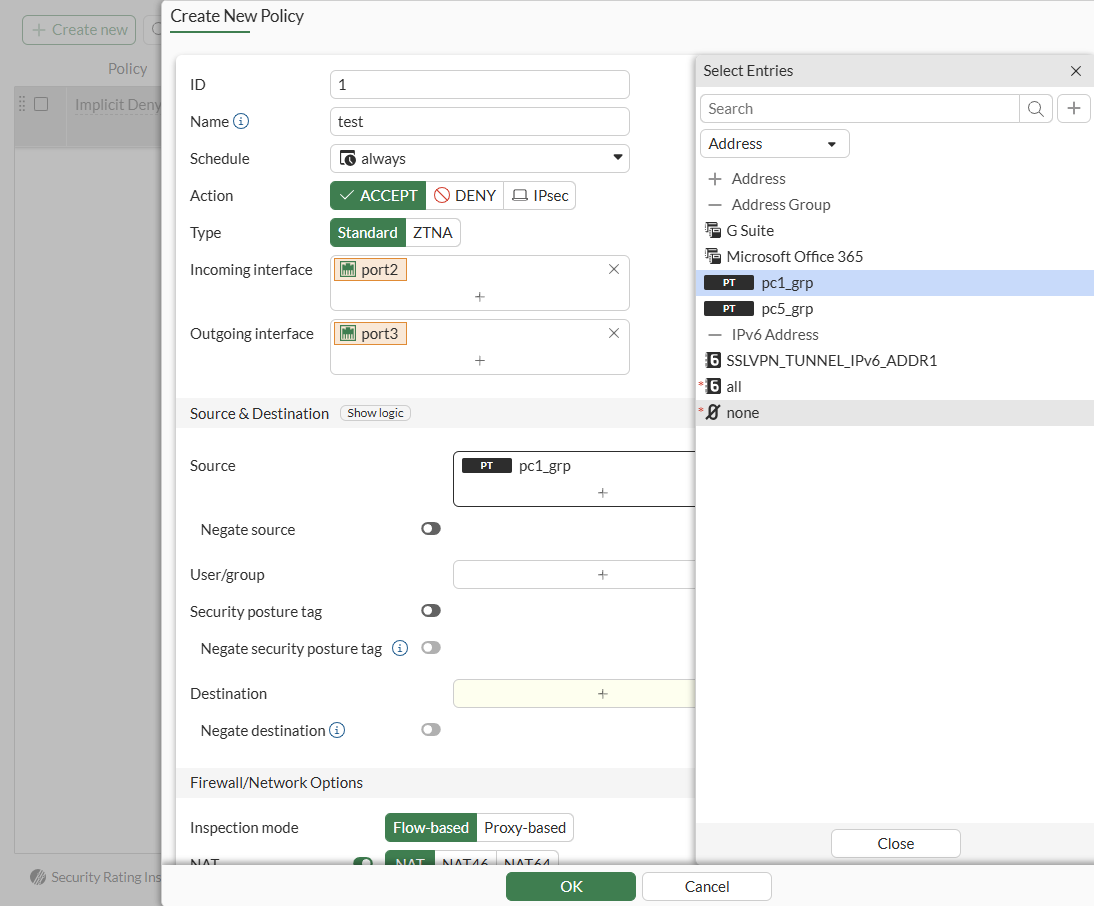Click the search magnifier icon in Select Entries
Viewport: 1094px width, 906px height.
pyautogui.click(x=1036, y=109)
